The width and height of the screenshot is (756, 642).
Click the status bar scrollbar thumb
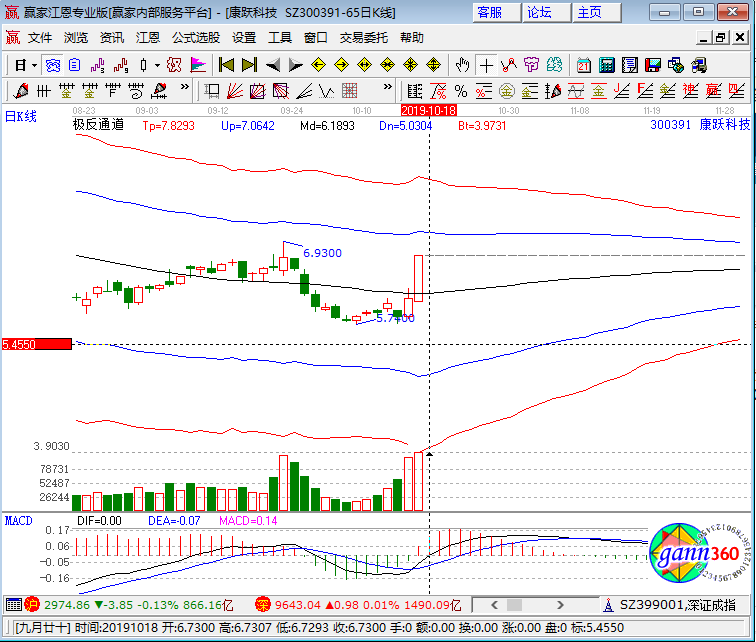(514, 604)
